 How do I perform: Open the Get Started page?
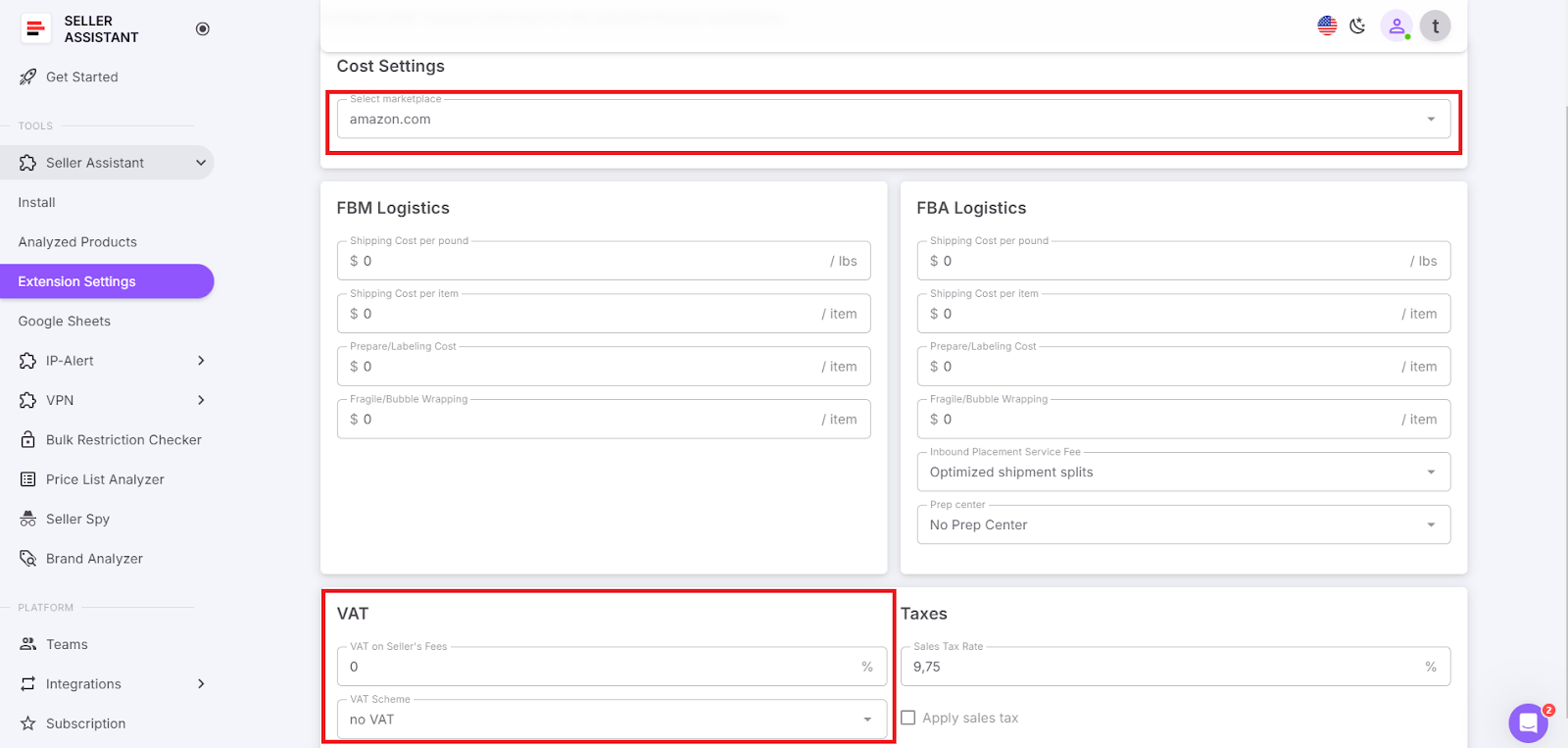pos(82,76)
